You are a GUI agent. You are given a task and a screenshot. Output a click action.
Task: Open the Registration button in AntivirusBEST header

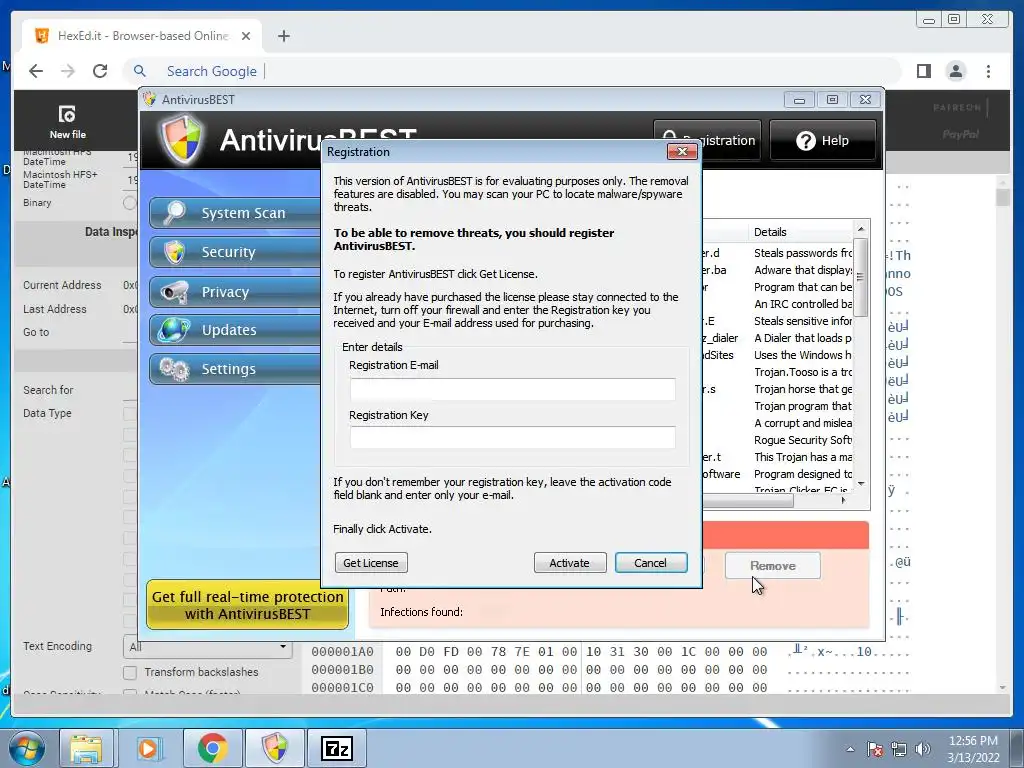707,140
